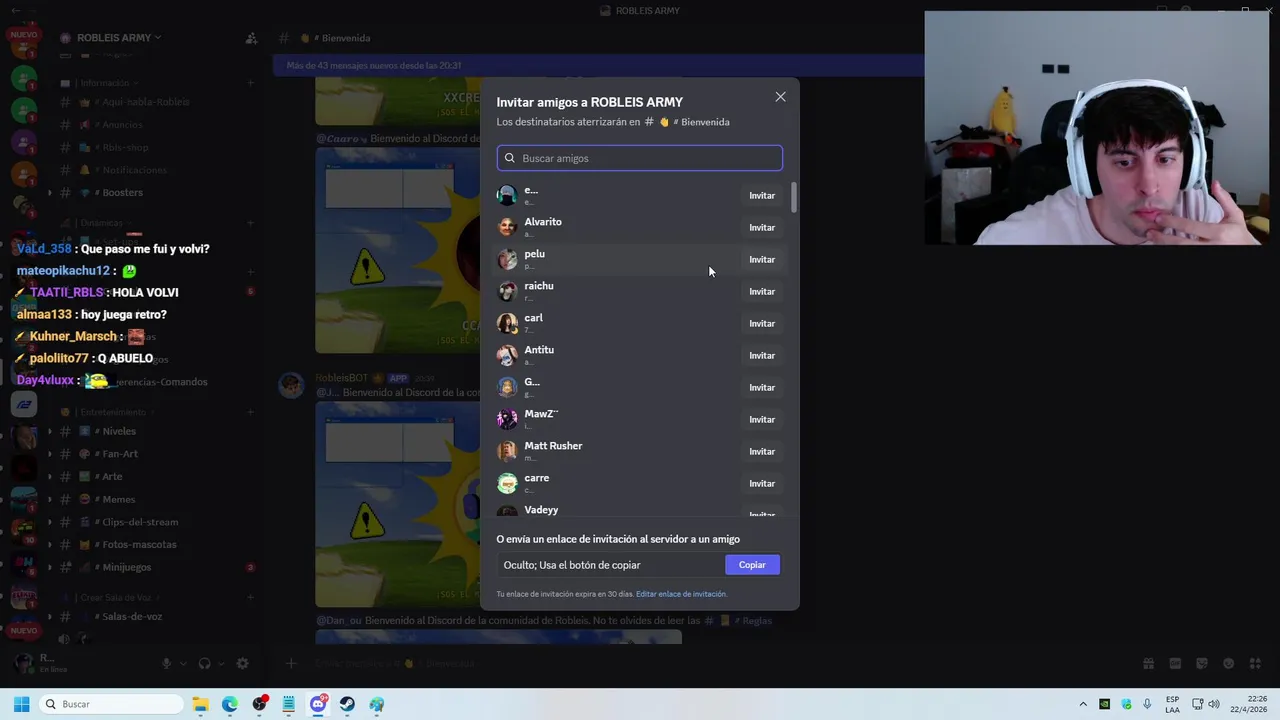Open the apps icon in message bar
Screen dimensions: 1280x720
coord(1255,663)
